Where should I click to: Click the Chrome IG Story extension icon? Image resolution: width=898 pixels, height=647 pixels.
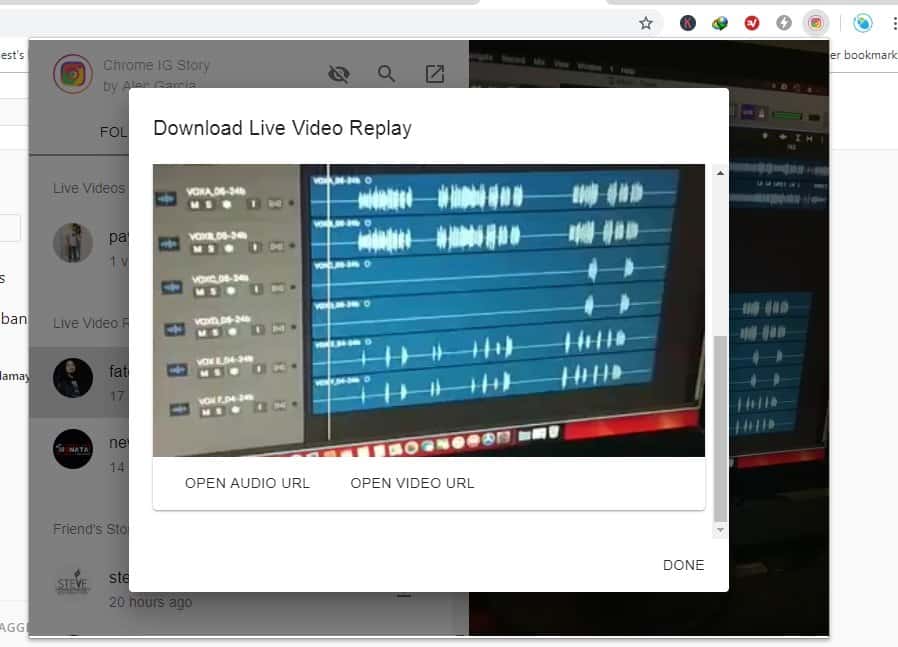[816, 23]
